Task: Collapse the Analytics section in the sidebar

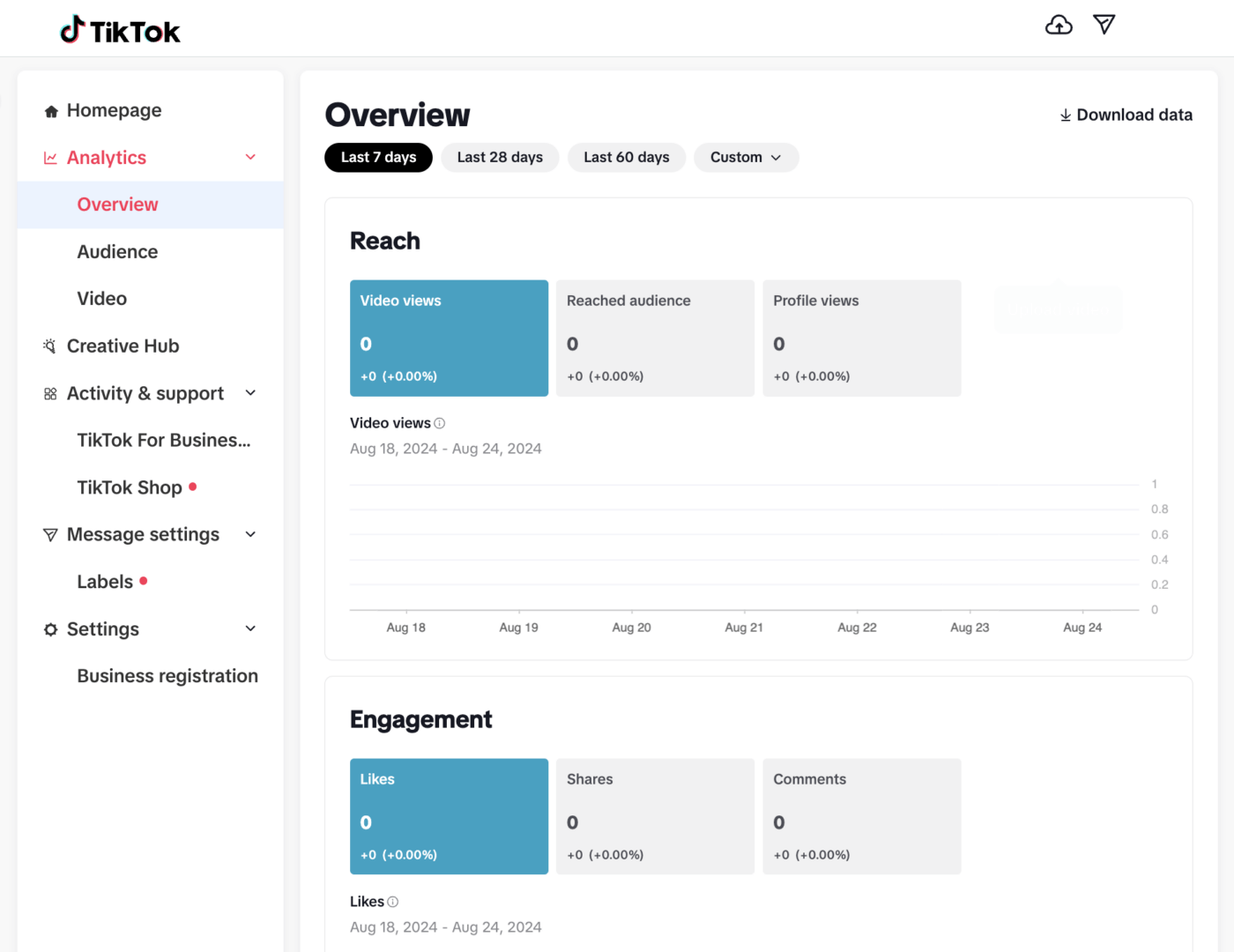Action: click(250, 157)
